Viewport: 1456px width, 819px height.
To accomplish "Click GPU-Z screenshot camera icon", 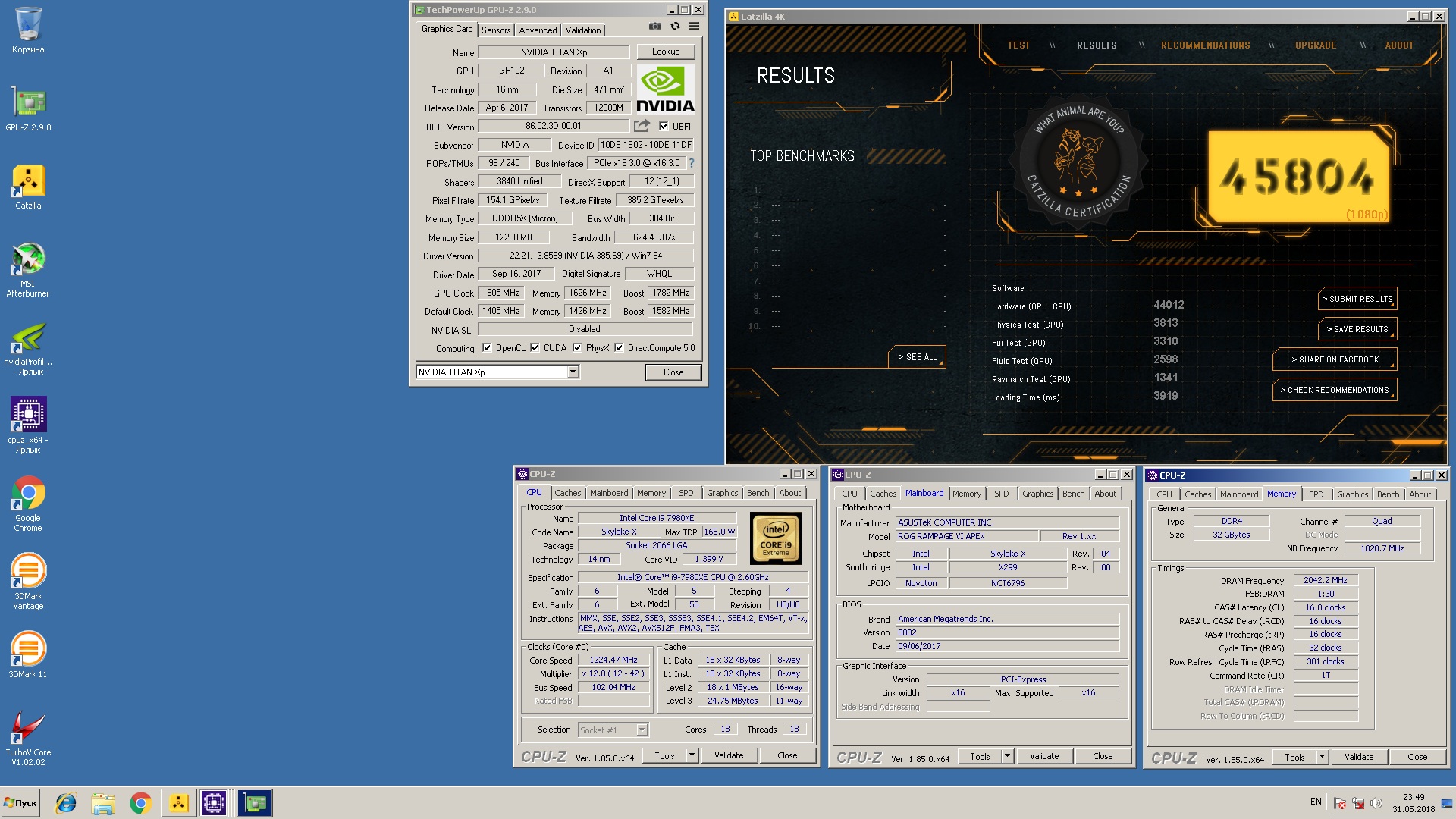I will pyautogui.click(x=655, y=27).
